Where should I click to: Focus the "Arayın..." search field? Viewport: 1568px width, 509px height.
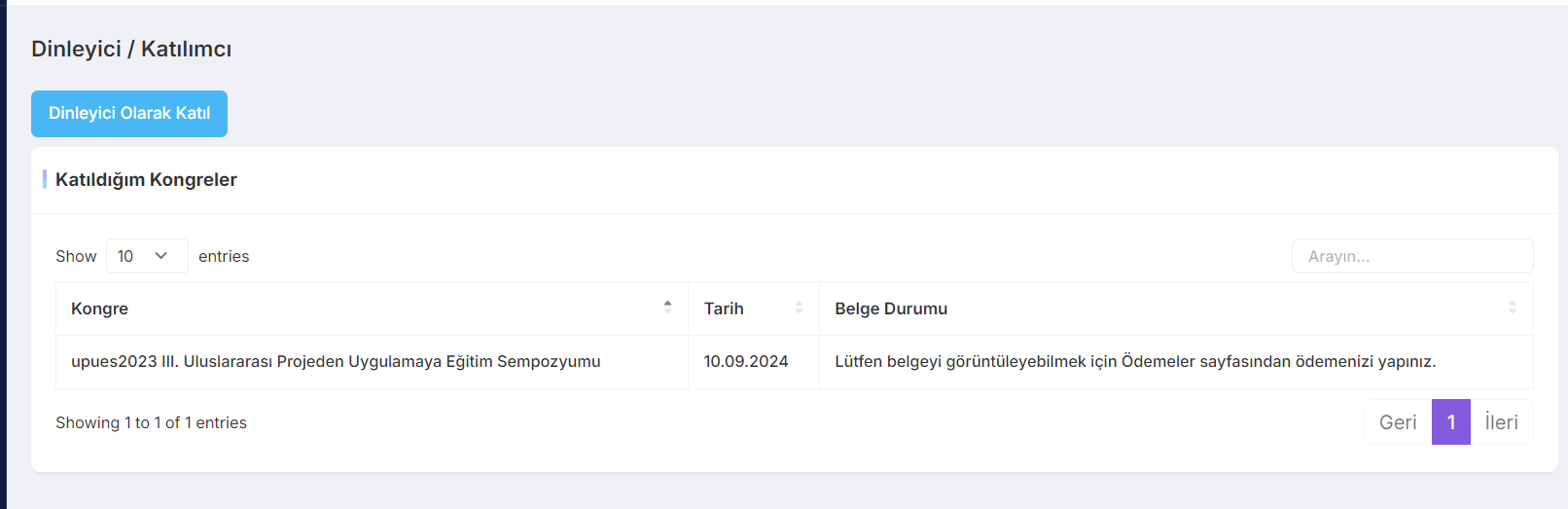[1411, 256]
